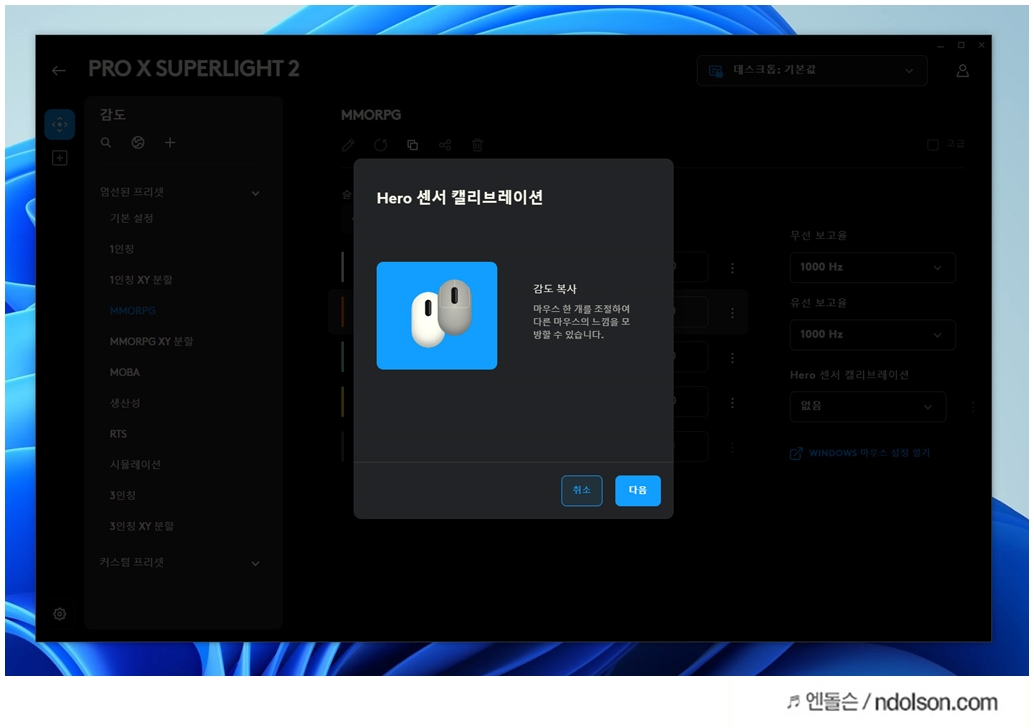1034x728 pixels.
Task: Select the MOBA preset
Action: pos(125,373)
